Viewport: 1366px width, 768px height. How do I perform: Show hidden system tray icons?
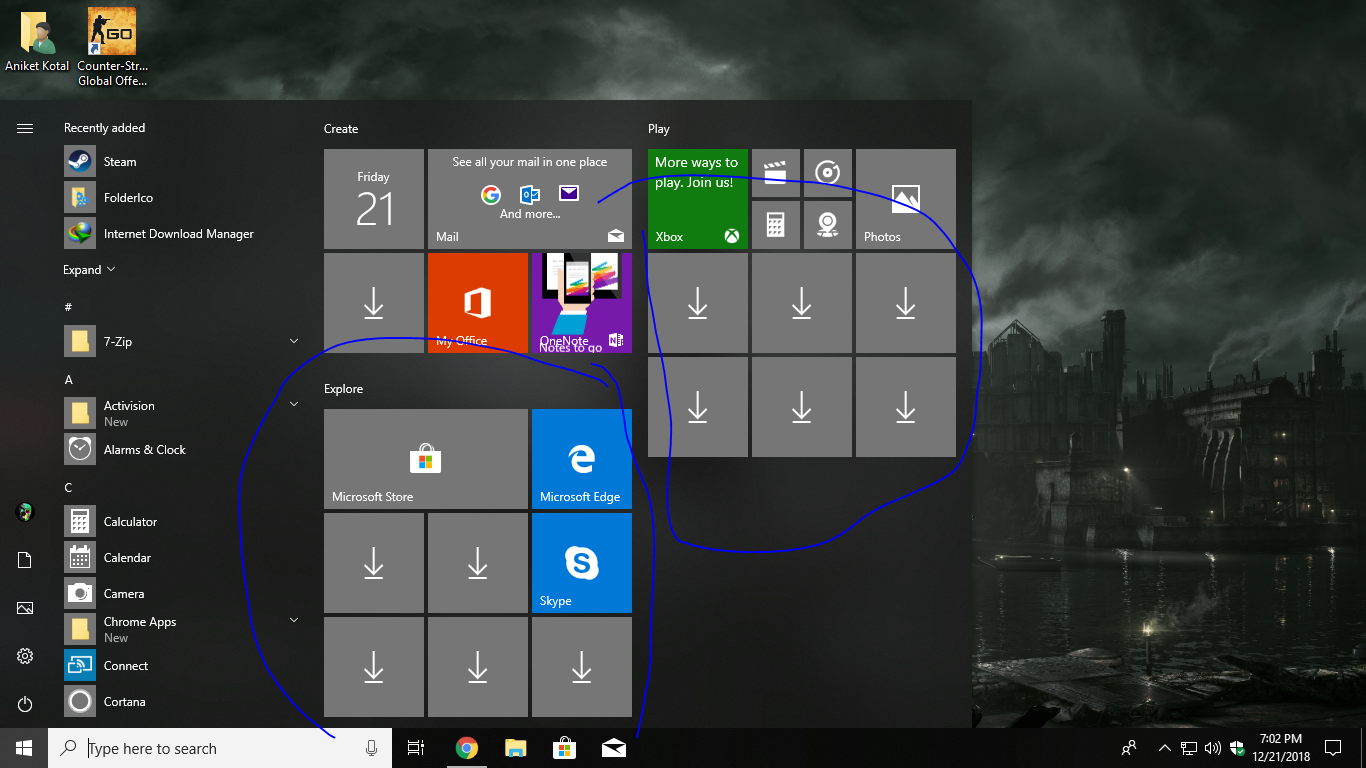click(x=1164, y=748)
